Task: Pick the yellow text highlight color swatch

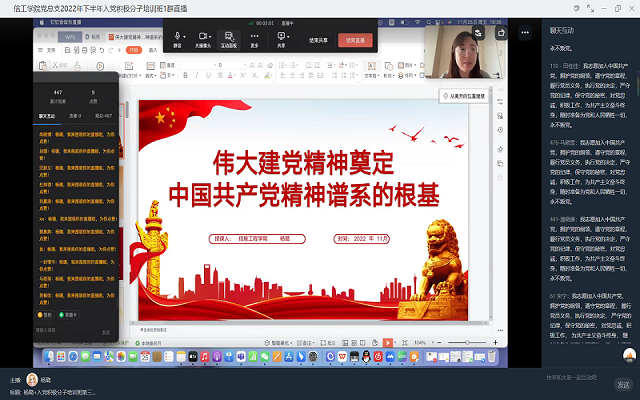Action: click(267, 76)
